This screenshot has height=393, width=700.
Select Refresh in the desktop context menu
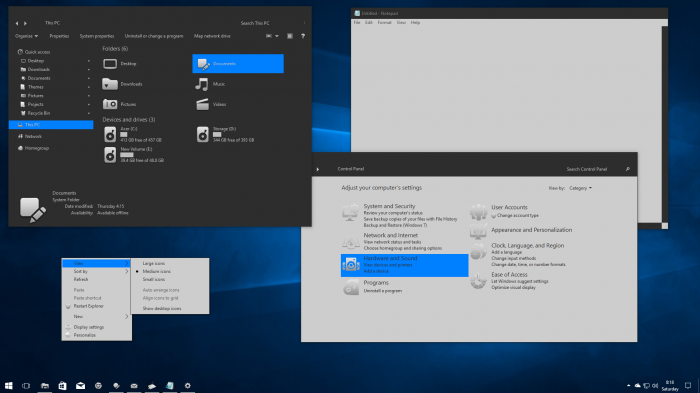coord(81,280)
